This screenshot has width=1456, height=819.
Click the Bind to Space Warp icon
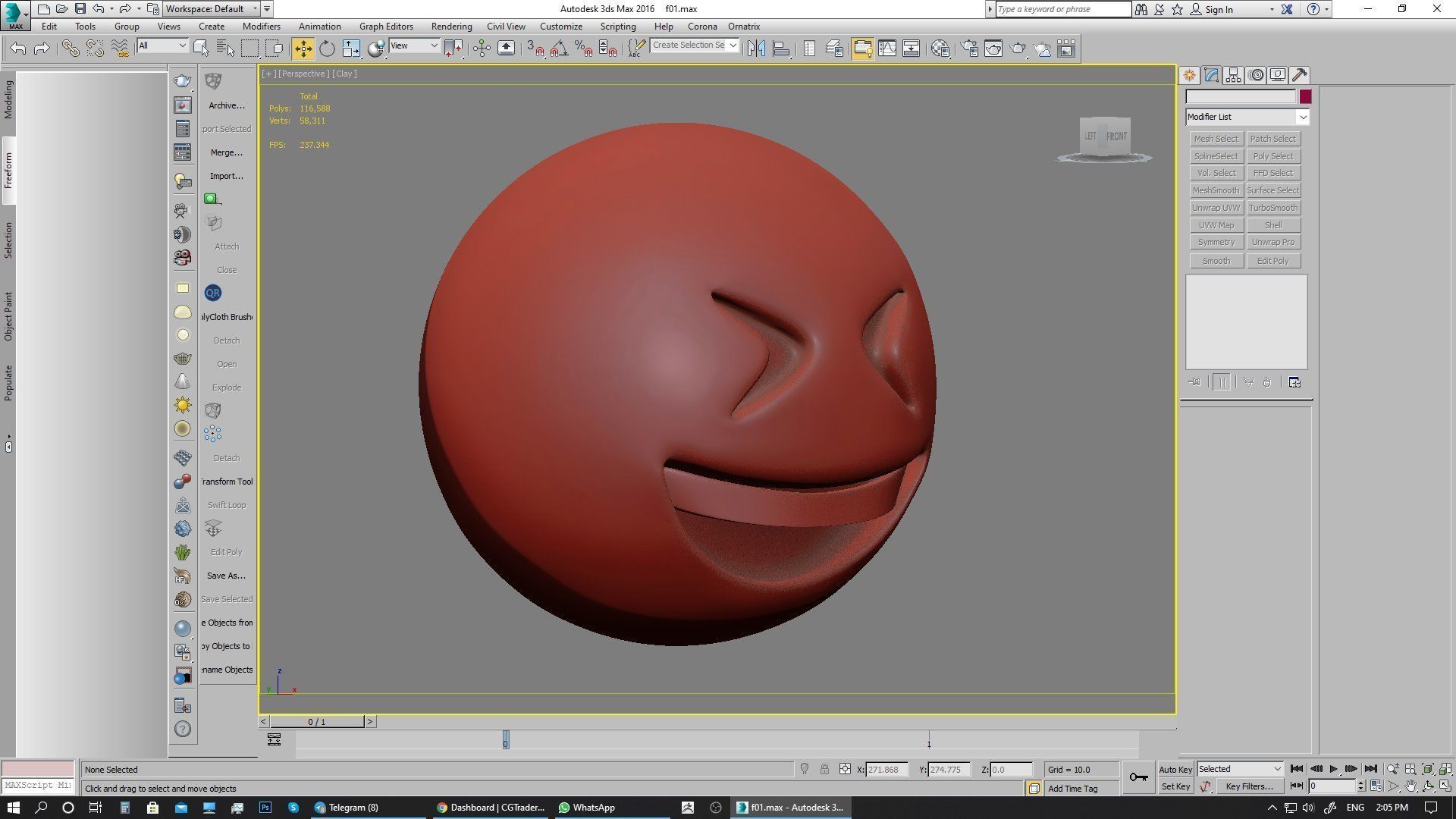pyautogui.click(x=120, y=49)
